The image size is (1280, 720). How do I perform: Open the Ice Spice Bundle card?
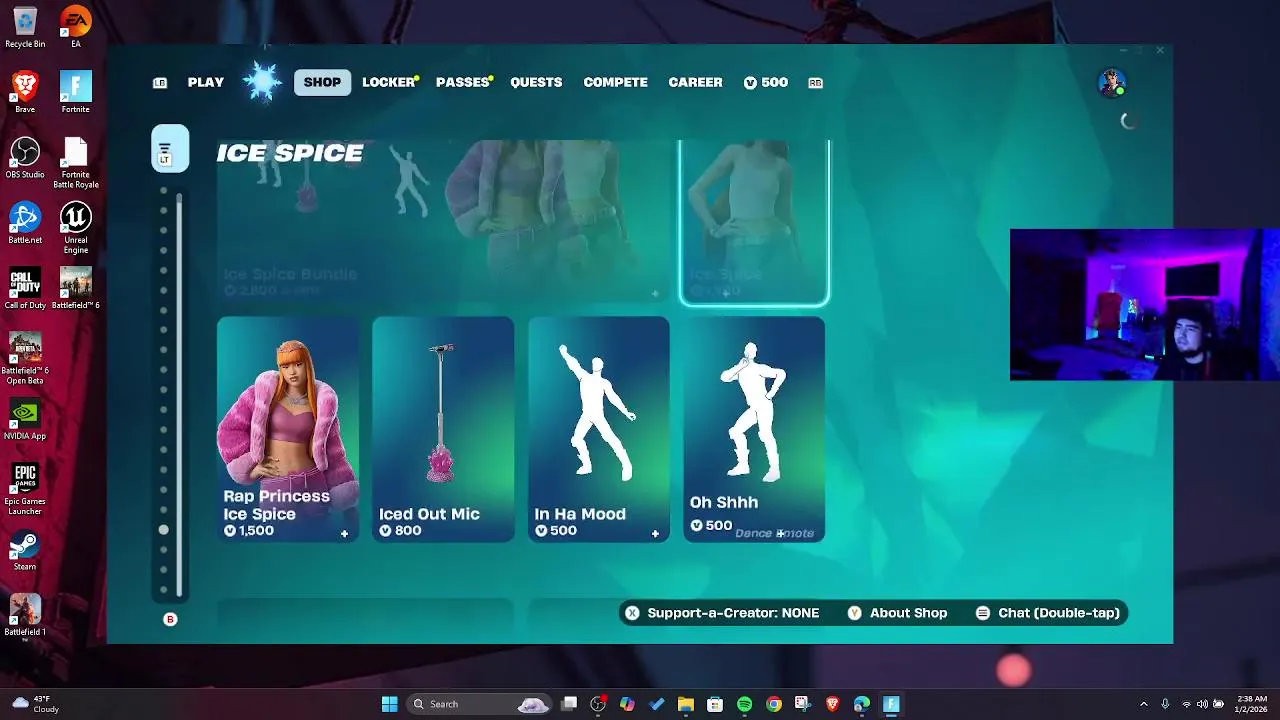coord(443,220)
